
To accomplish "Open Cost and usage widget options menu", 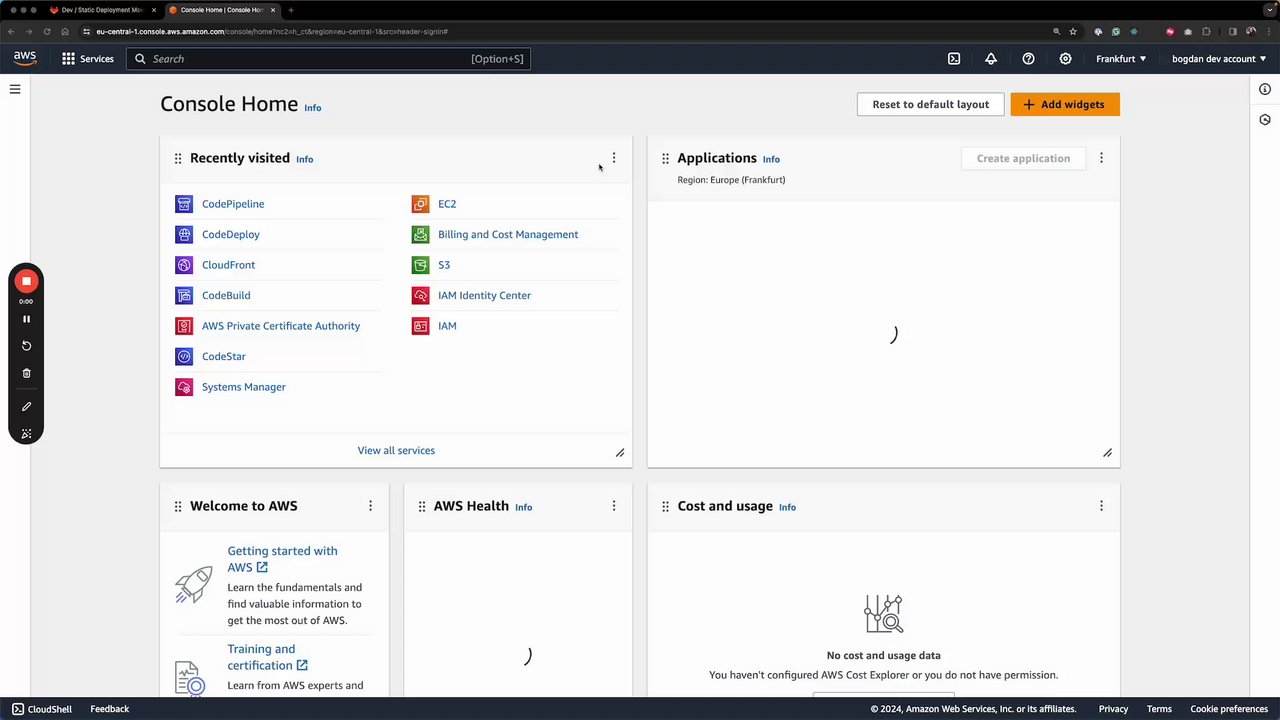I will 1101,506.
